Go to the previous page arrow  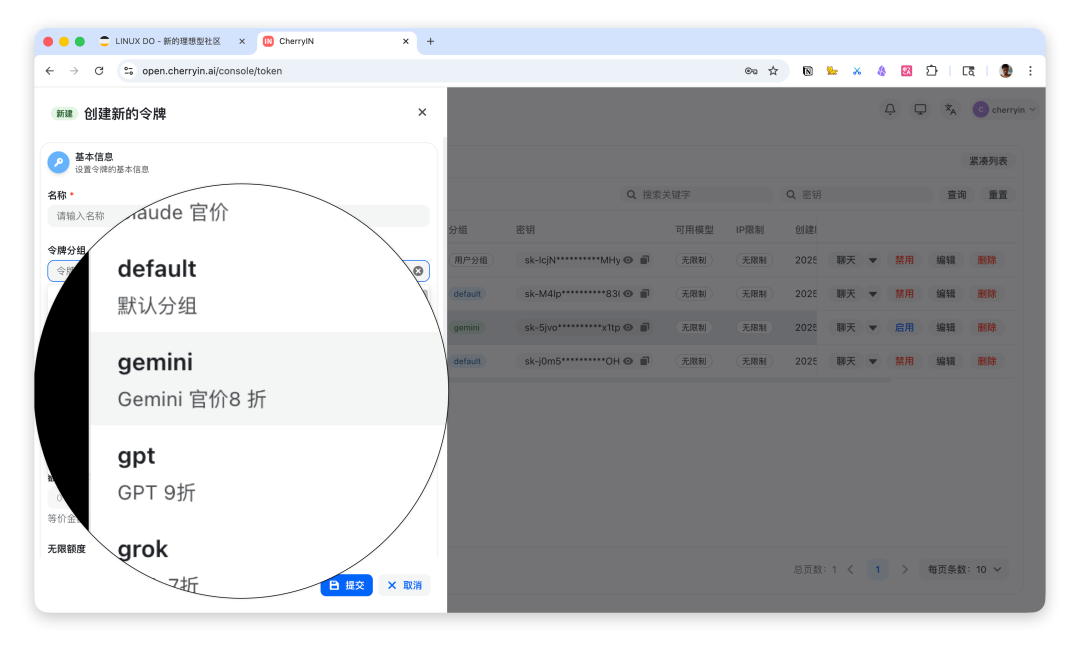851,569
